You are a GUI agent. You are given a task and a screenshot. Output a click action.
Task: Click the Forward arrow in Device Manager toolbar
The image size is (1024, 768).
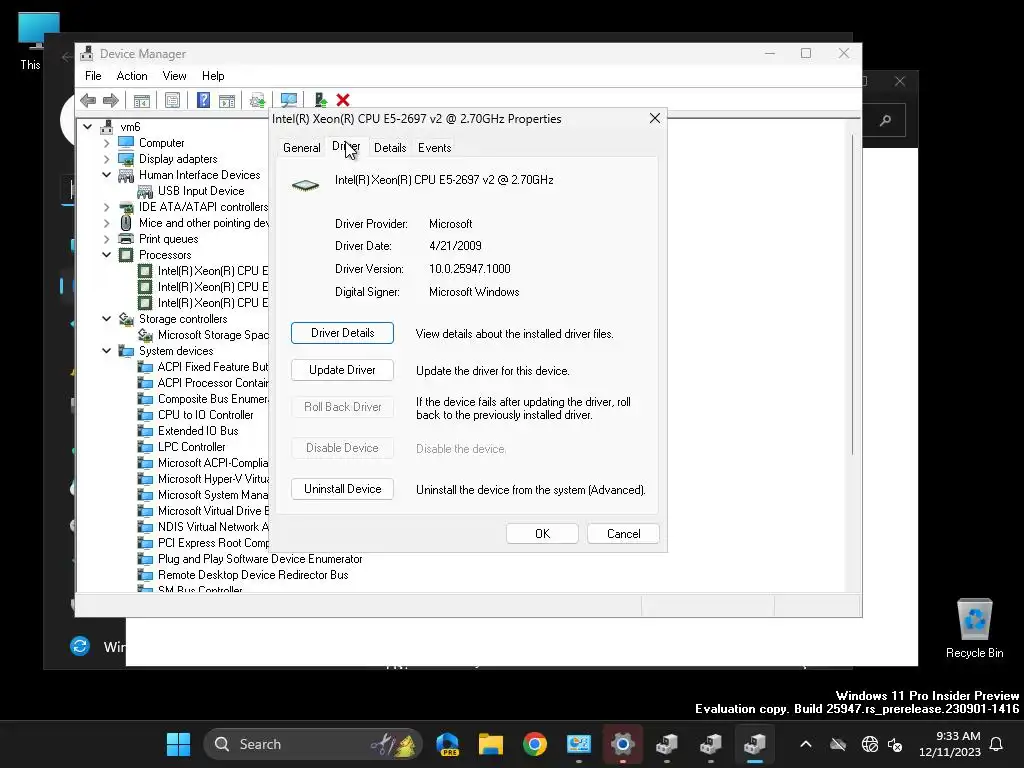[x=111, y=100]
